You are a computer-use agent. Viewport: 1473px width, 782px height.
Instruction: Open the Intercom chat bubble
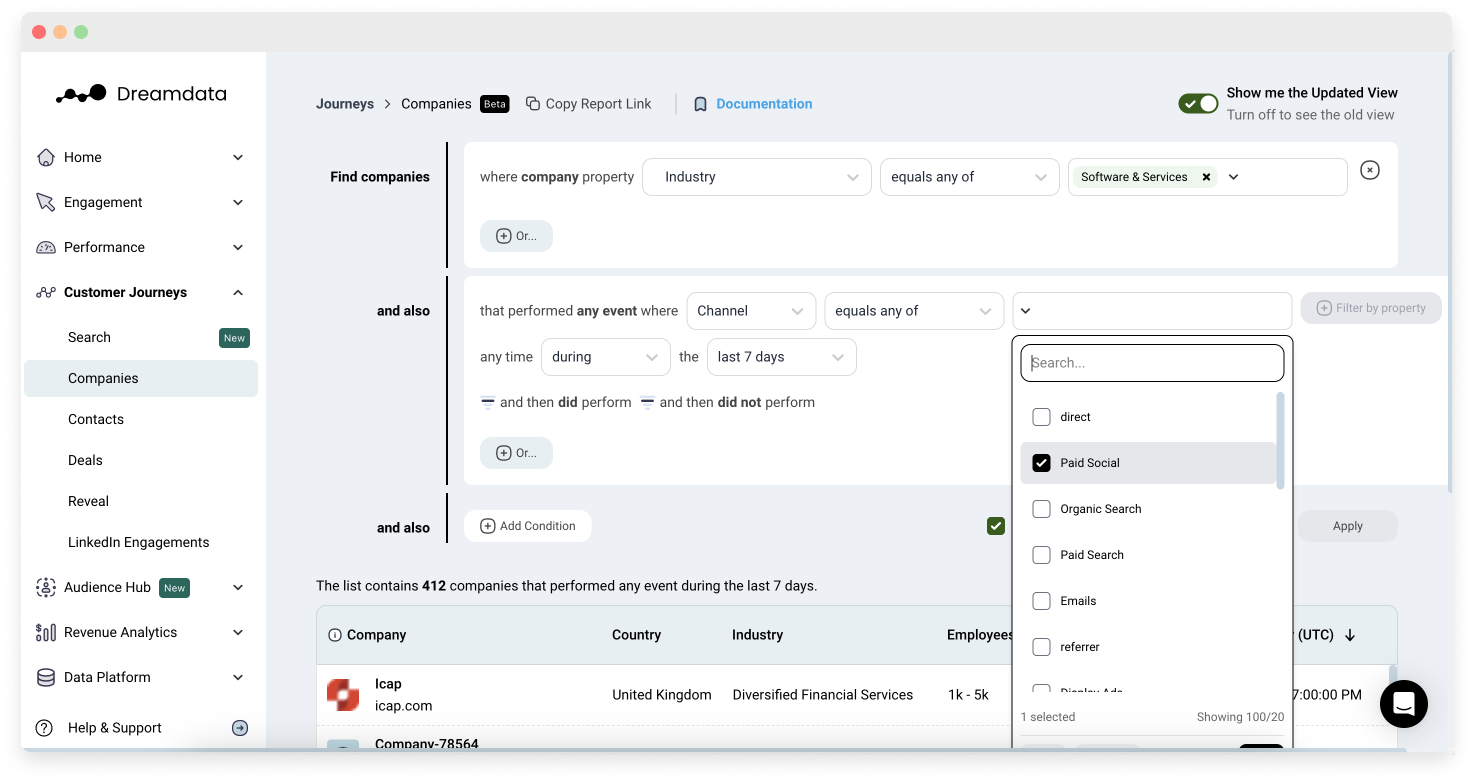click(x=1403, y=704)
